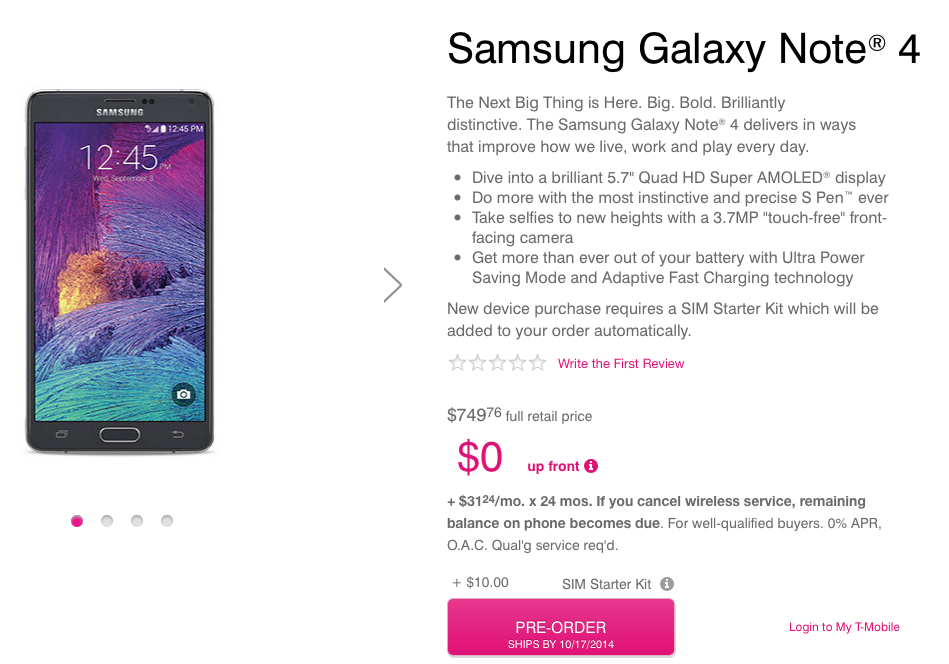The image size is (949, 664).
Task: Switch to the second carousel dot
Action: pyautogui.click(x=107, y=521)
